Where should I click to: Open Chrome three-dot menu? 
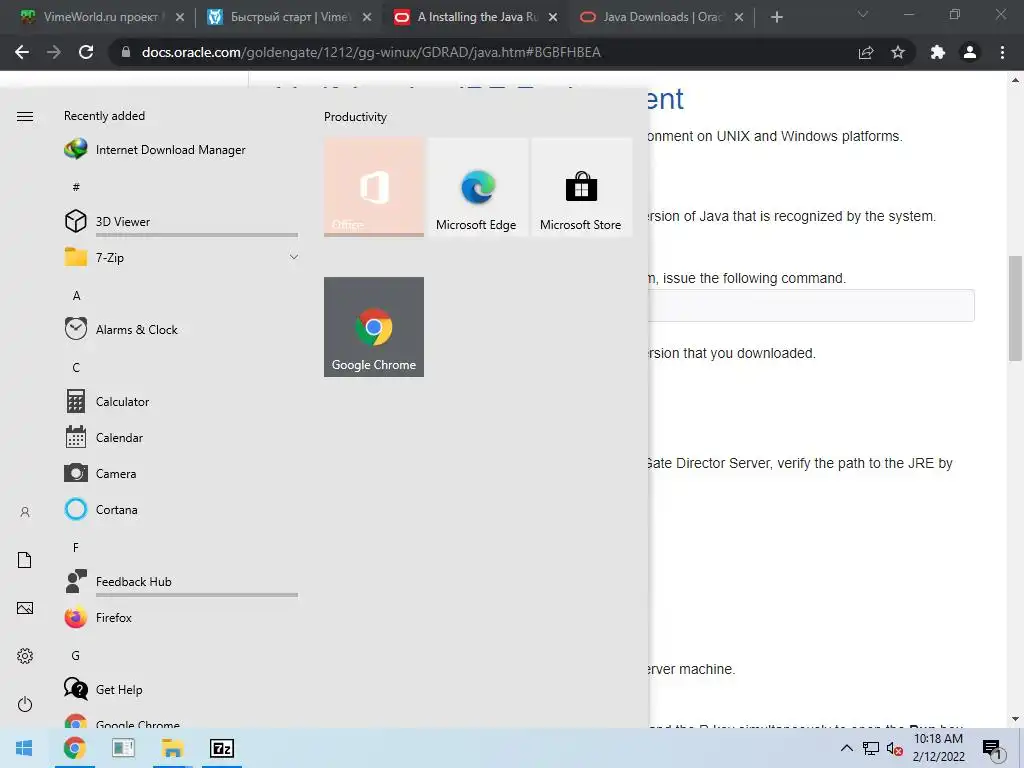1002,52
